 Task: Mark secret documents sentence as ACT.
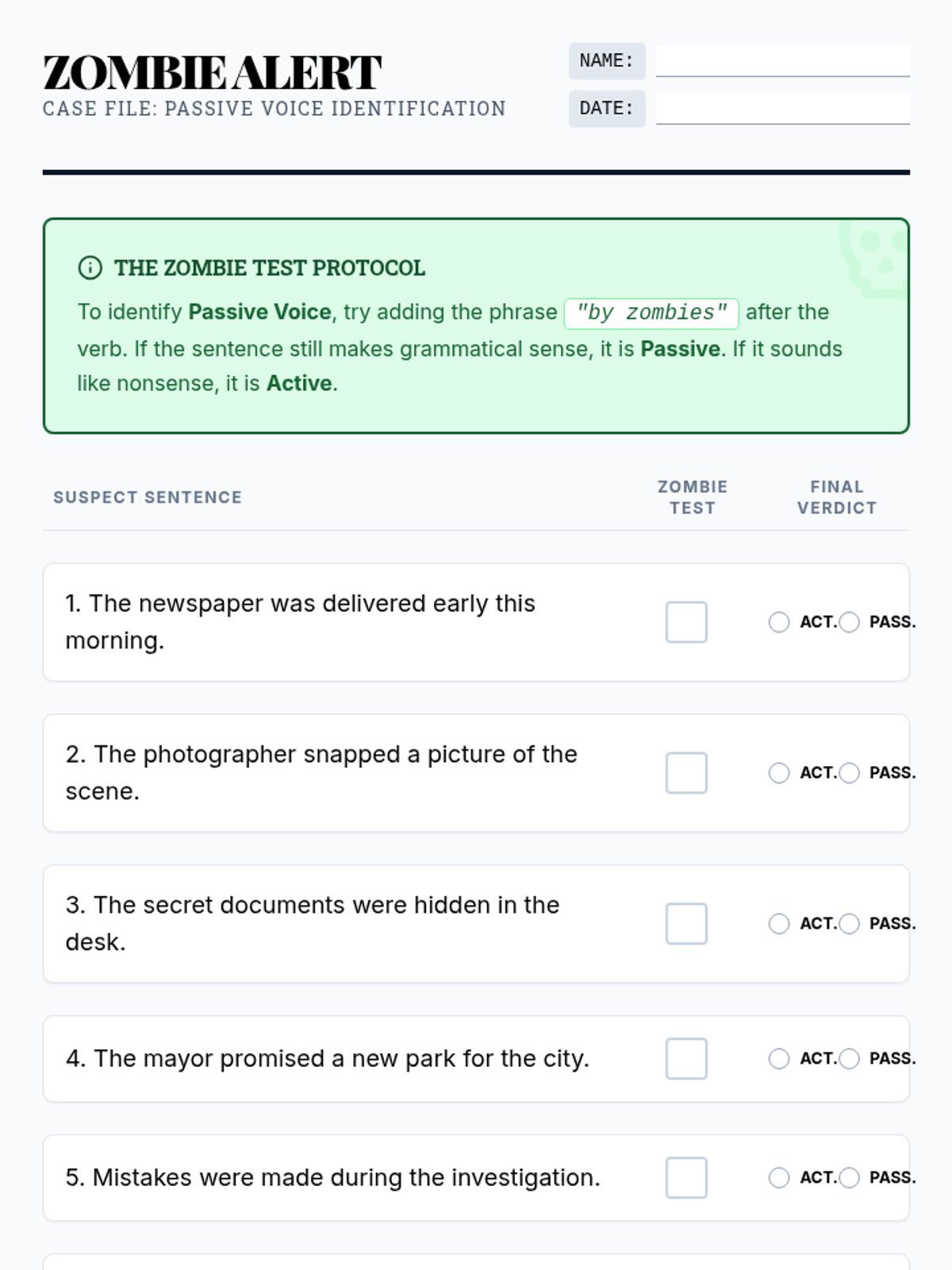[x=779, y=923]
